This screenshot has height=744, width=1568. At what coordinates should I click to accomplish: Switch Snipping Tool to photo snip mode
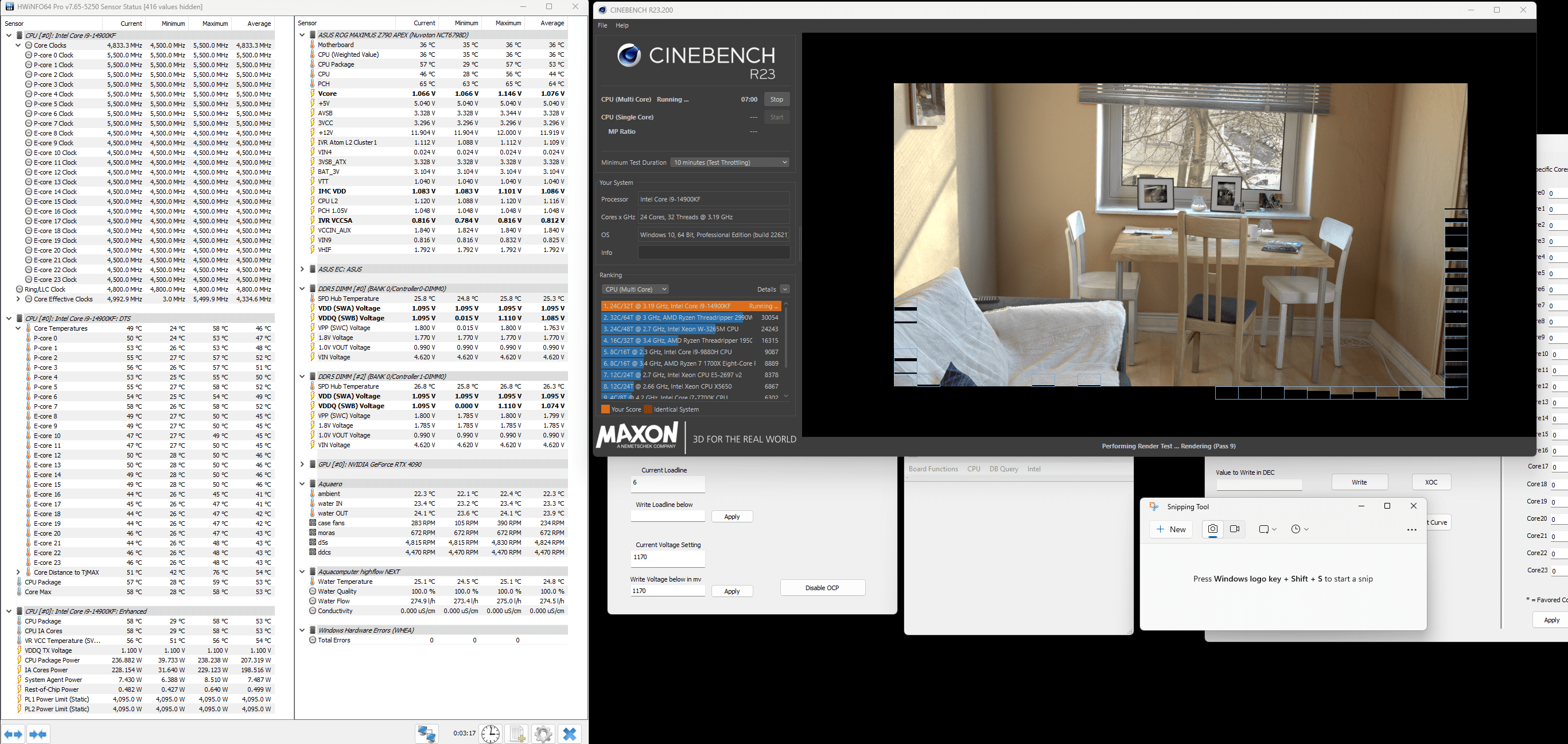[1212, 529]
